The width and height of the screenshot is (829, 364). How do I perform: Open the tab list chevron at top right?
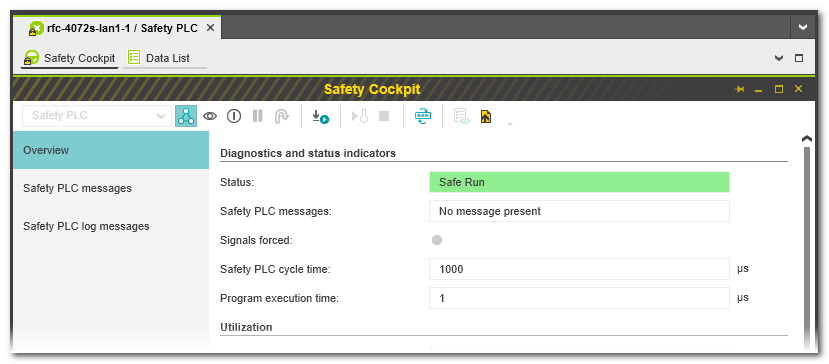click(x=803, y=27)
